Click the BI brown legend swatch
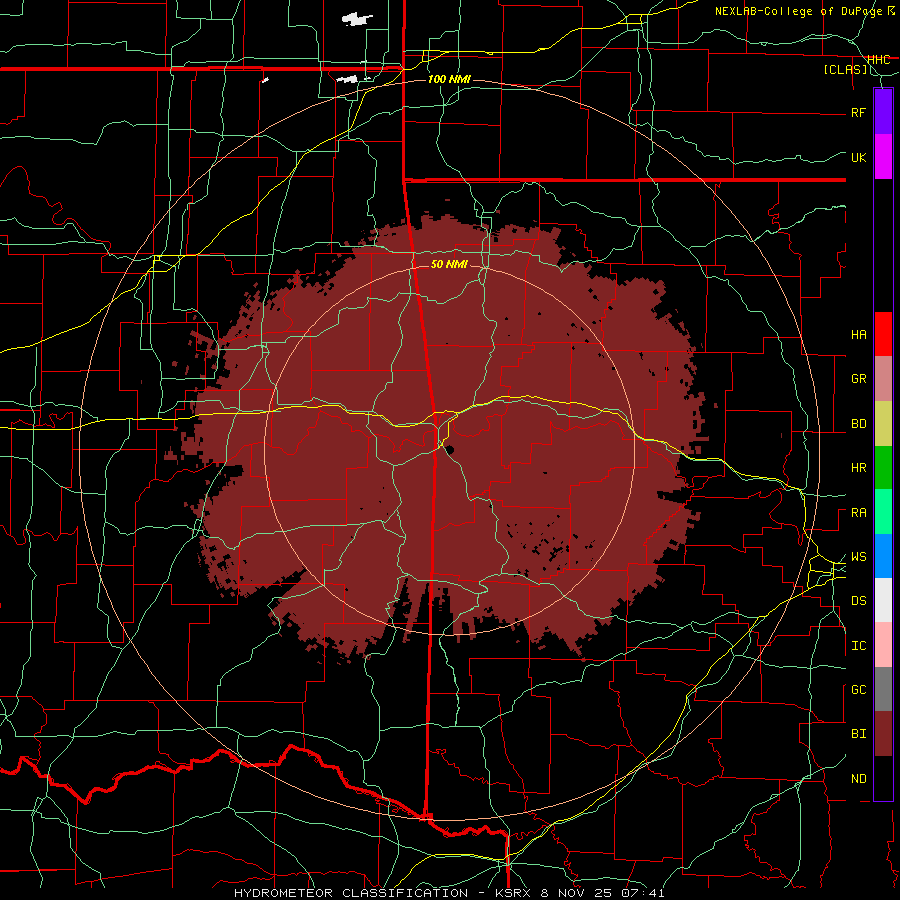Viewport: 900px width, 900px height. 883,734
